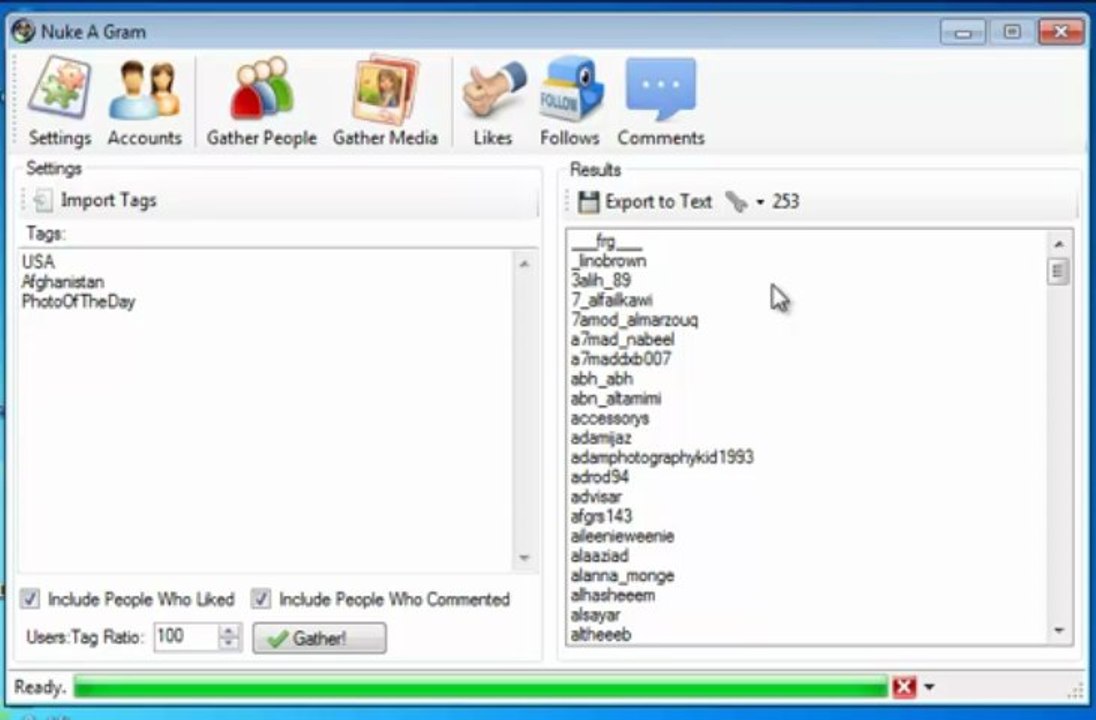Select result adamijaz

point(601,438)
